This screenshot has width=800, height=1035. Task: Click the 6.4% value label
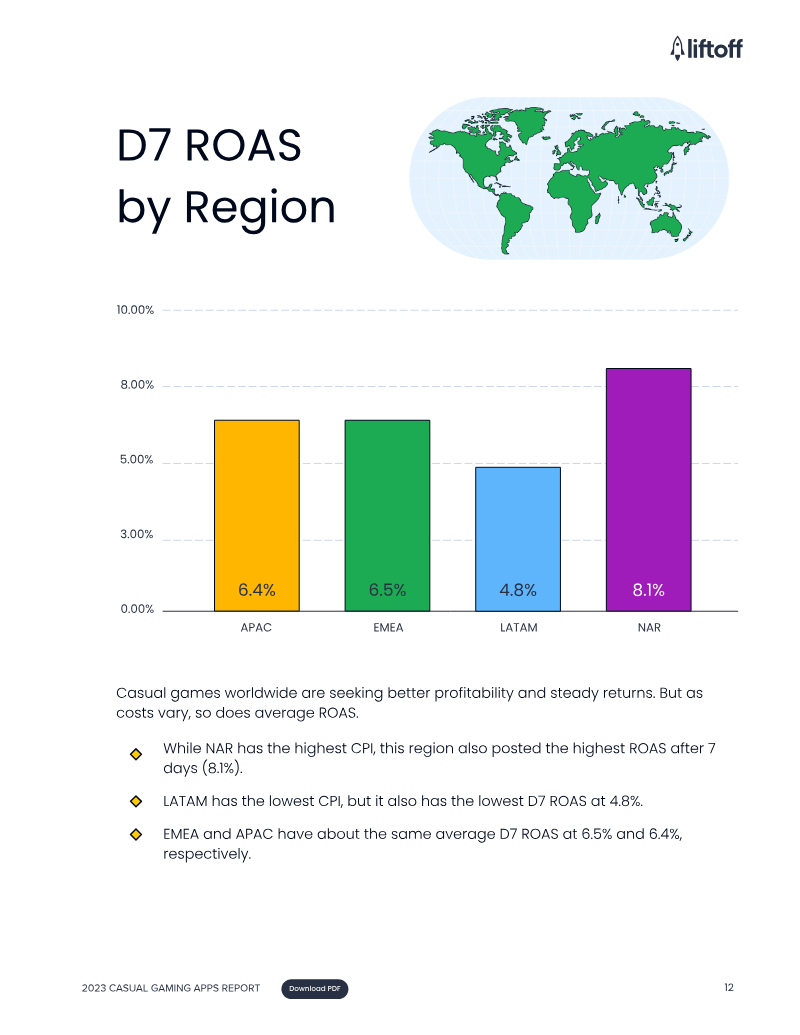click(257, 589)
